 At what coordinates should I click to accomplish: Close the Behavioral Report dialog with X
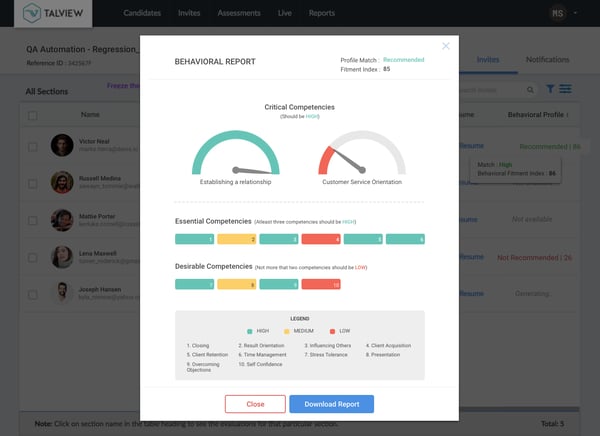pos(446,46)
